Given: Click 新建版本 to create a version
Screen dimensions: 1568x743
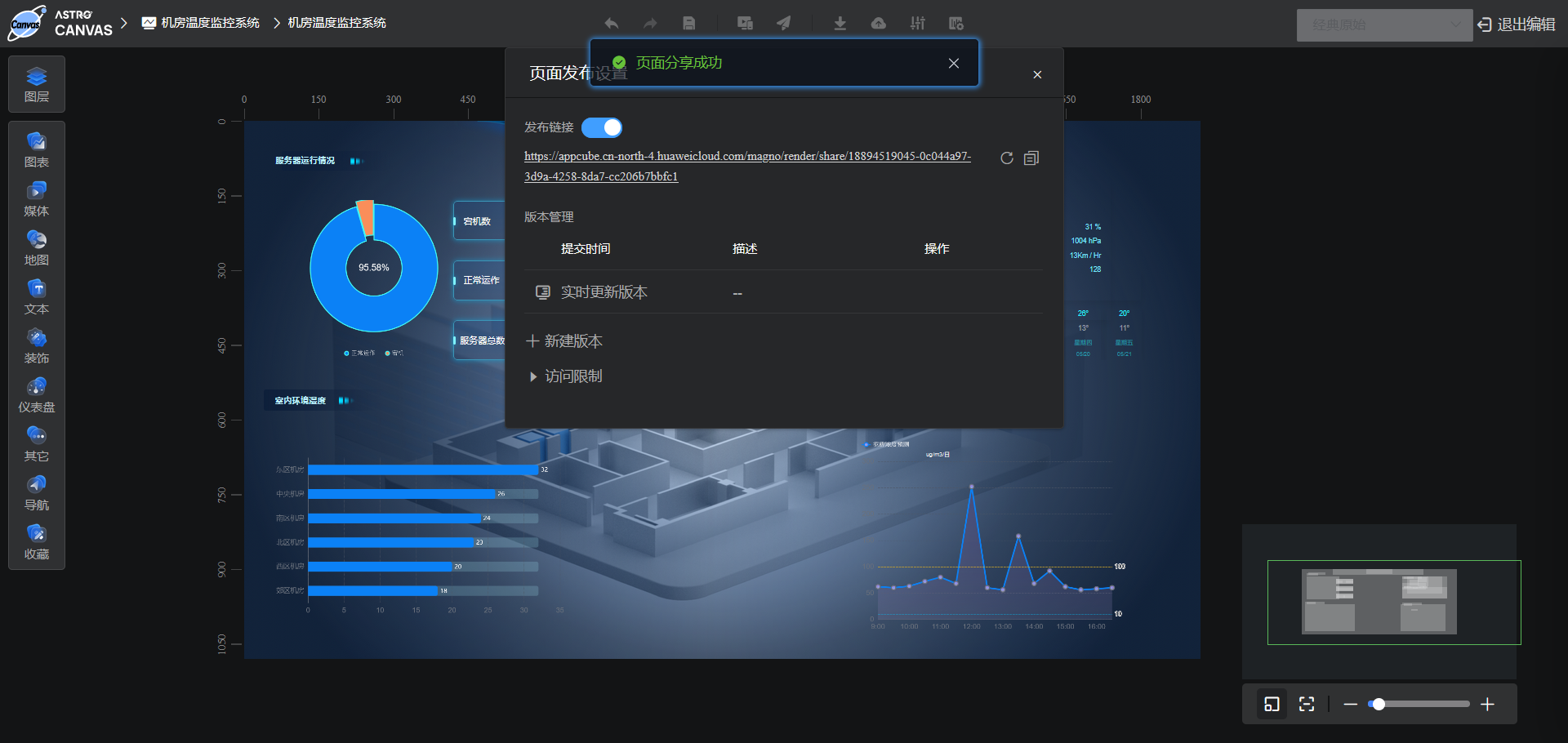Looking at the screenshot, I should [x=564, y=341].
